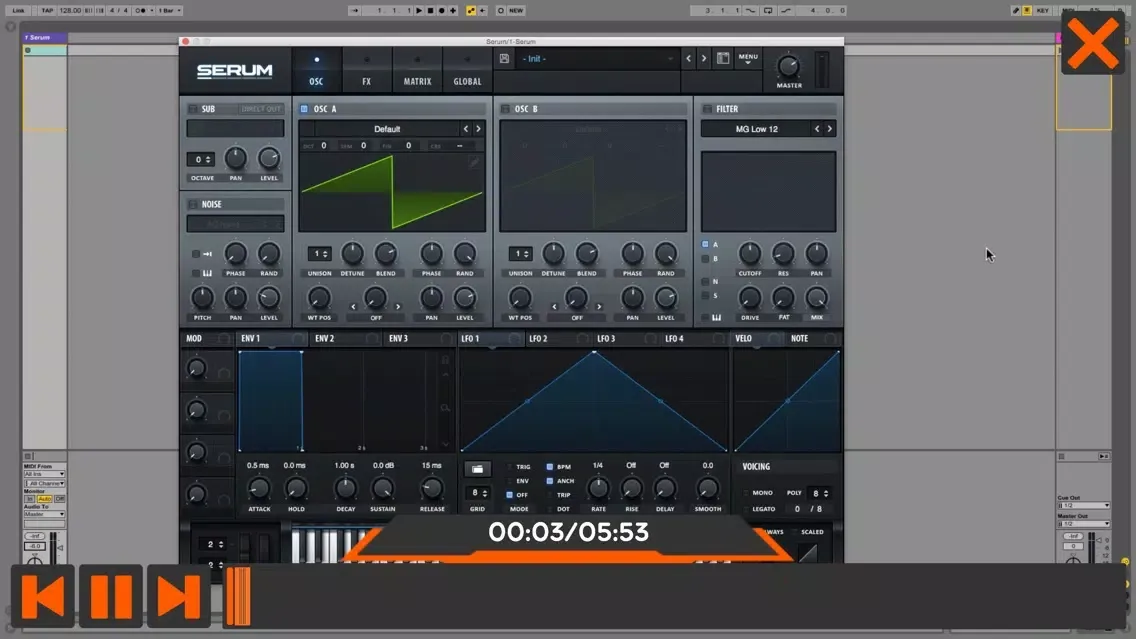This screenshot has width=1136, height=639.
Task: Toggle LFO BPM sync checkbox
Action: click(549, 467)
